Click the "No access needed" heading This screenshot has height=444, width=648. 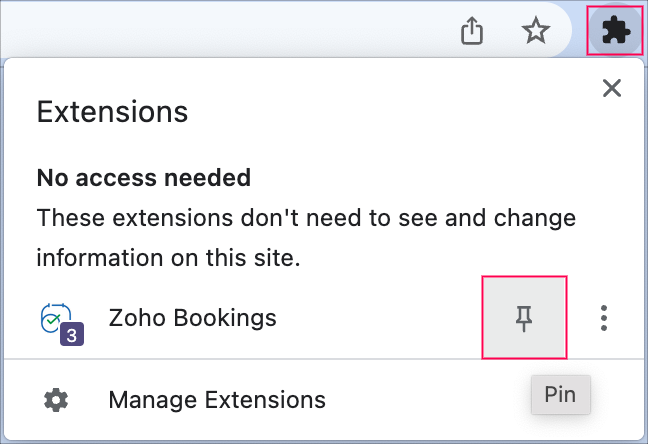click(143, 178)
